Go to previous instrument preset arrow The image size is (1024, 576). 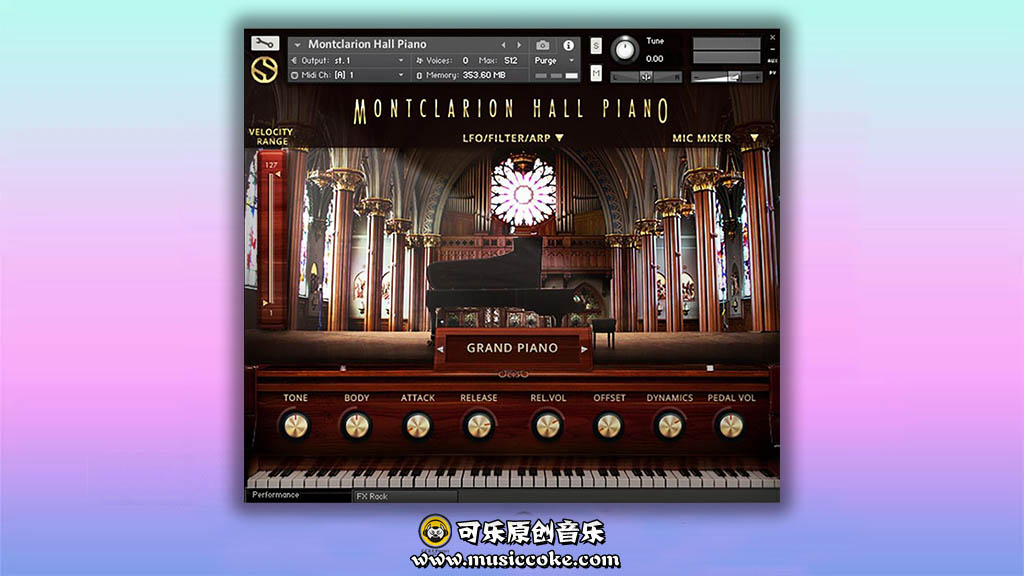tap(504, 45)
